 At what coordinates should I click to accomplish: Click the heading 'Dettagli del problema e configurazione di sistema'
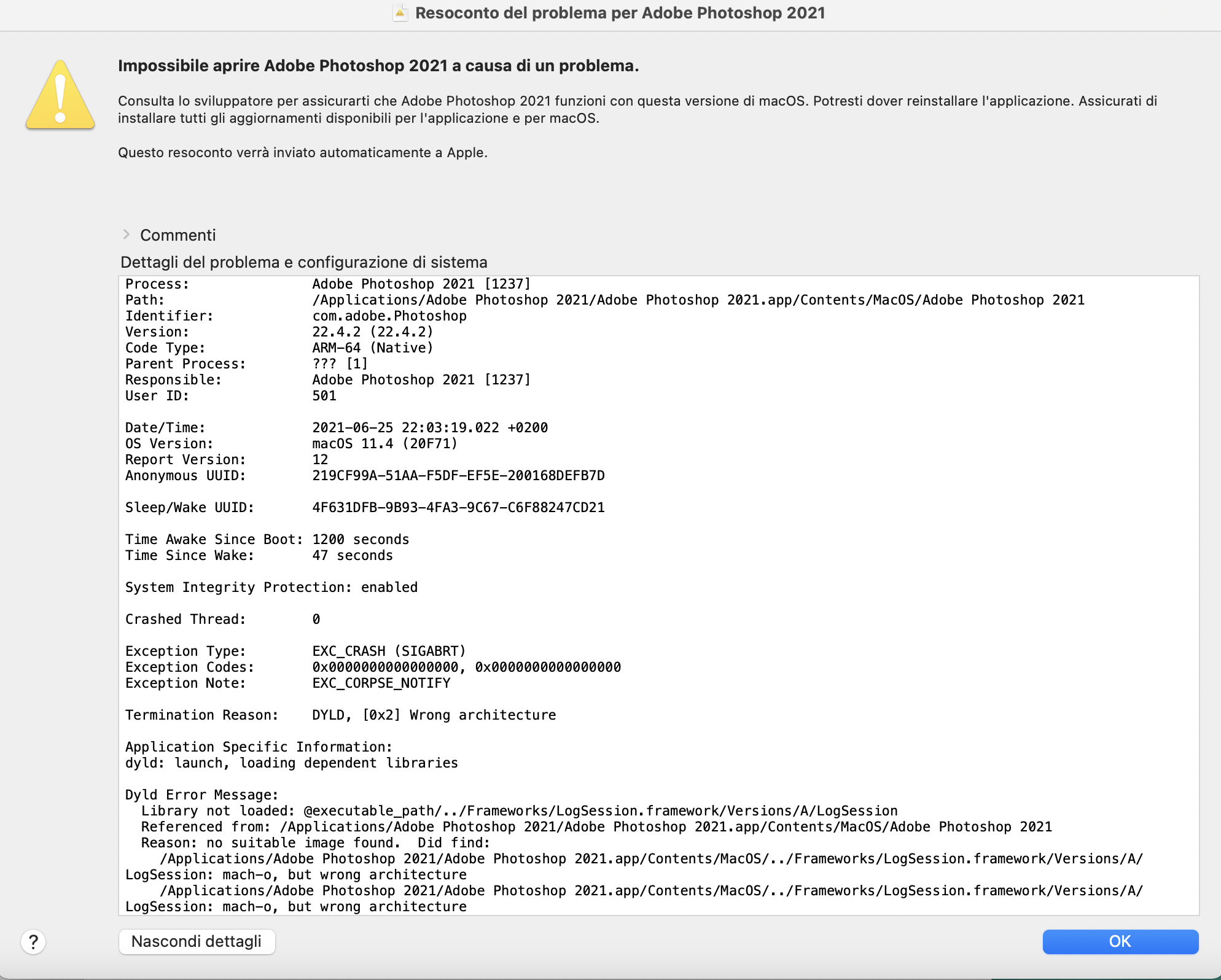tap(304, 262)
